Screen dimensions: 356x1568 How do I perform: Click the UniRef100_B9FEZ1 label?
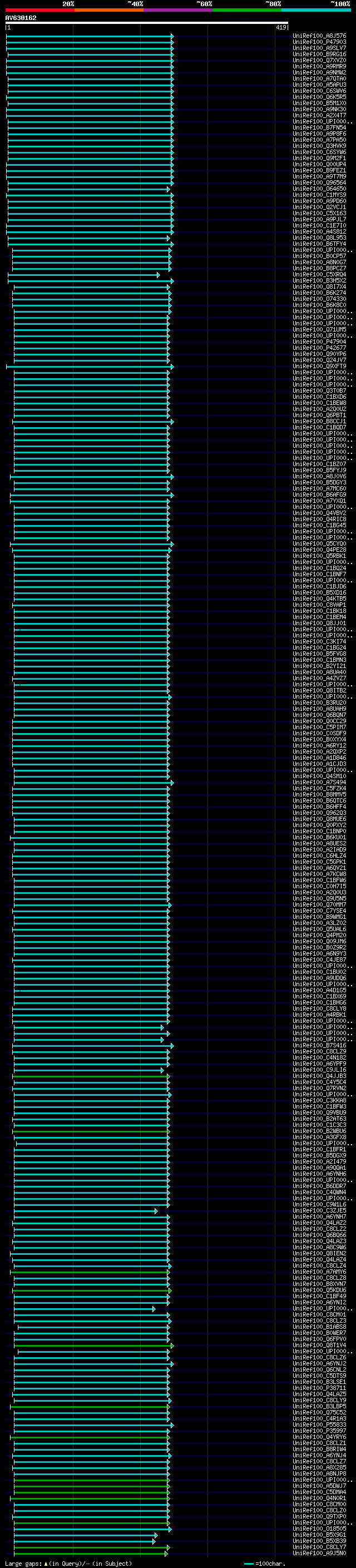319,170
